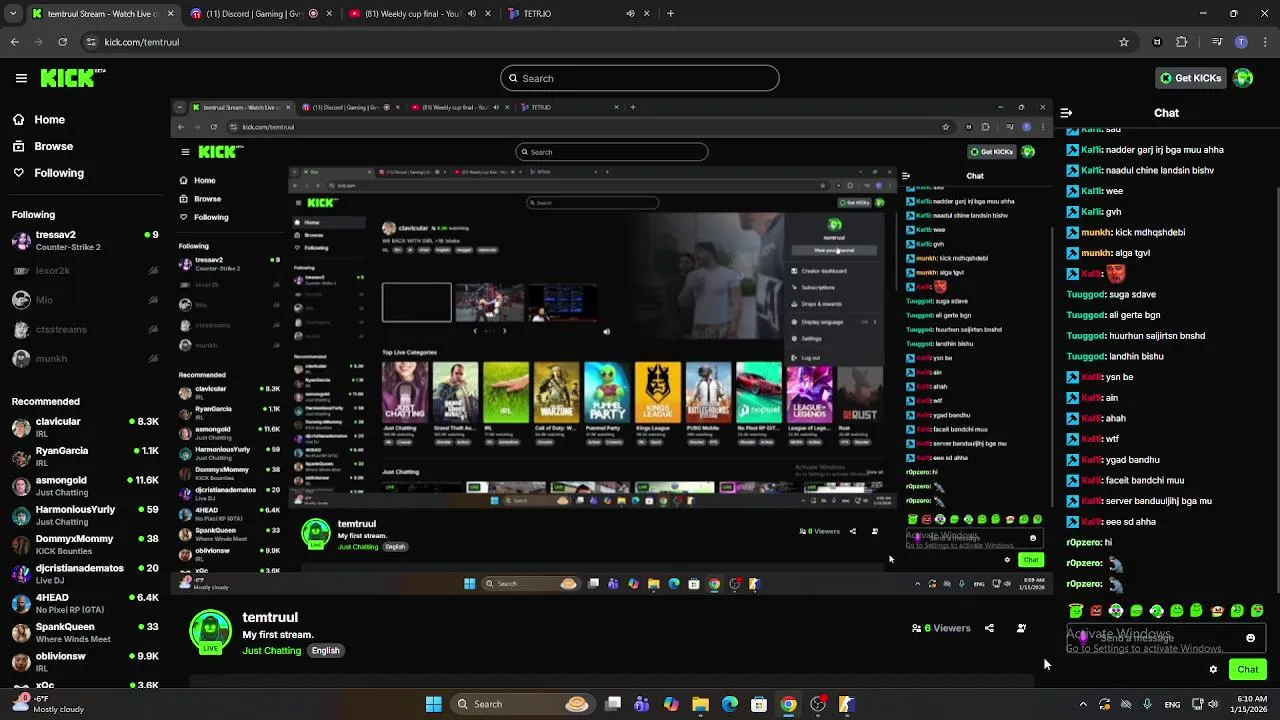This screenshot has width=1280, height=720.
Task: Open the Windows taskbar Search box
Action: [x=522, y=704]
